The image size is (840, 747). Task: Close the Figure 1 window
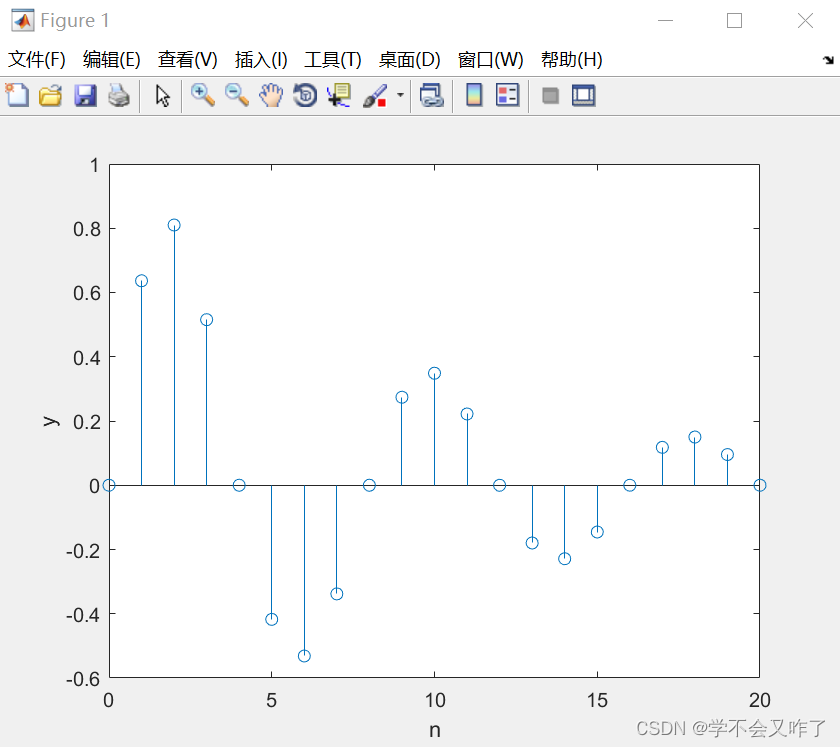[x=805, y=21]
